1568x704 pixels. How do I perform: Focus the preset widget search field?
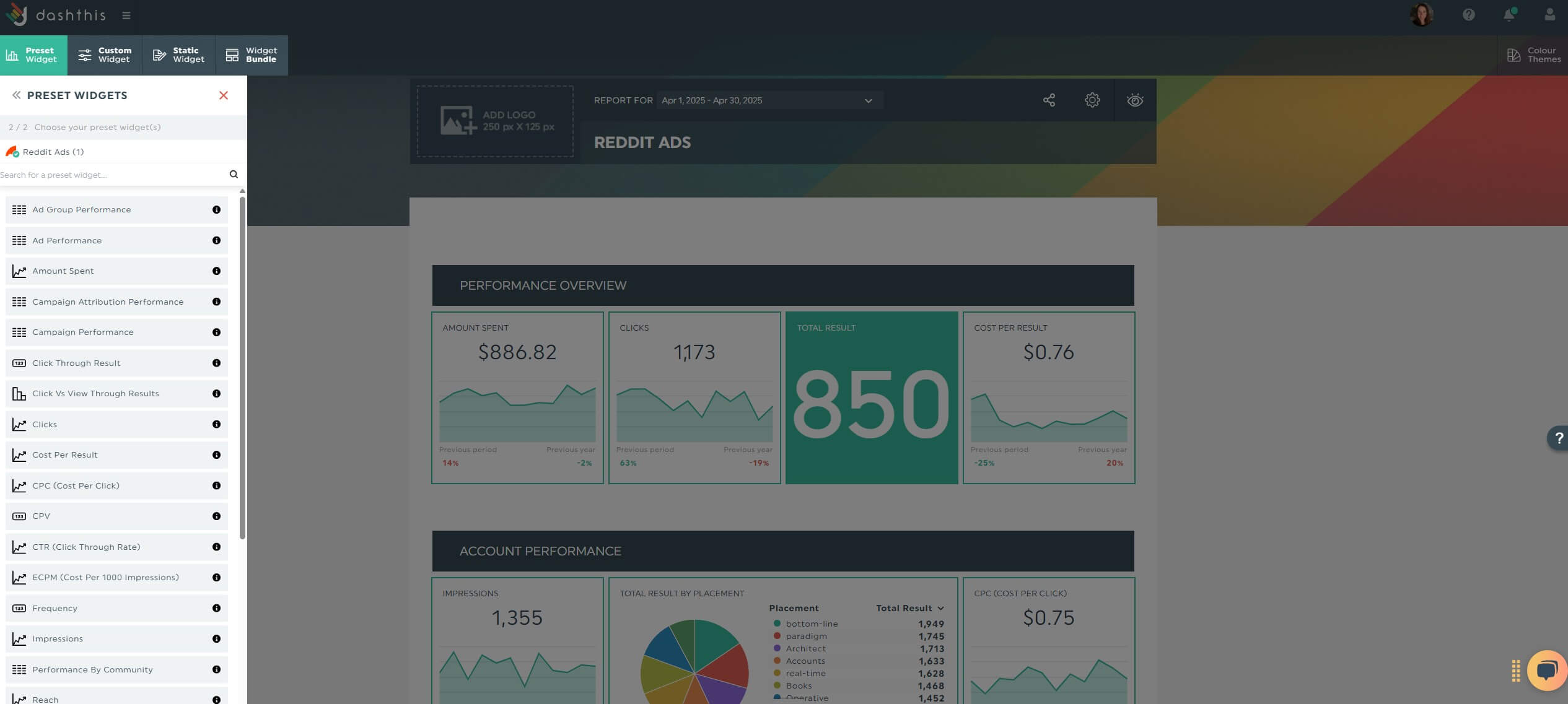(x=112, y=175)
